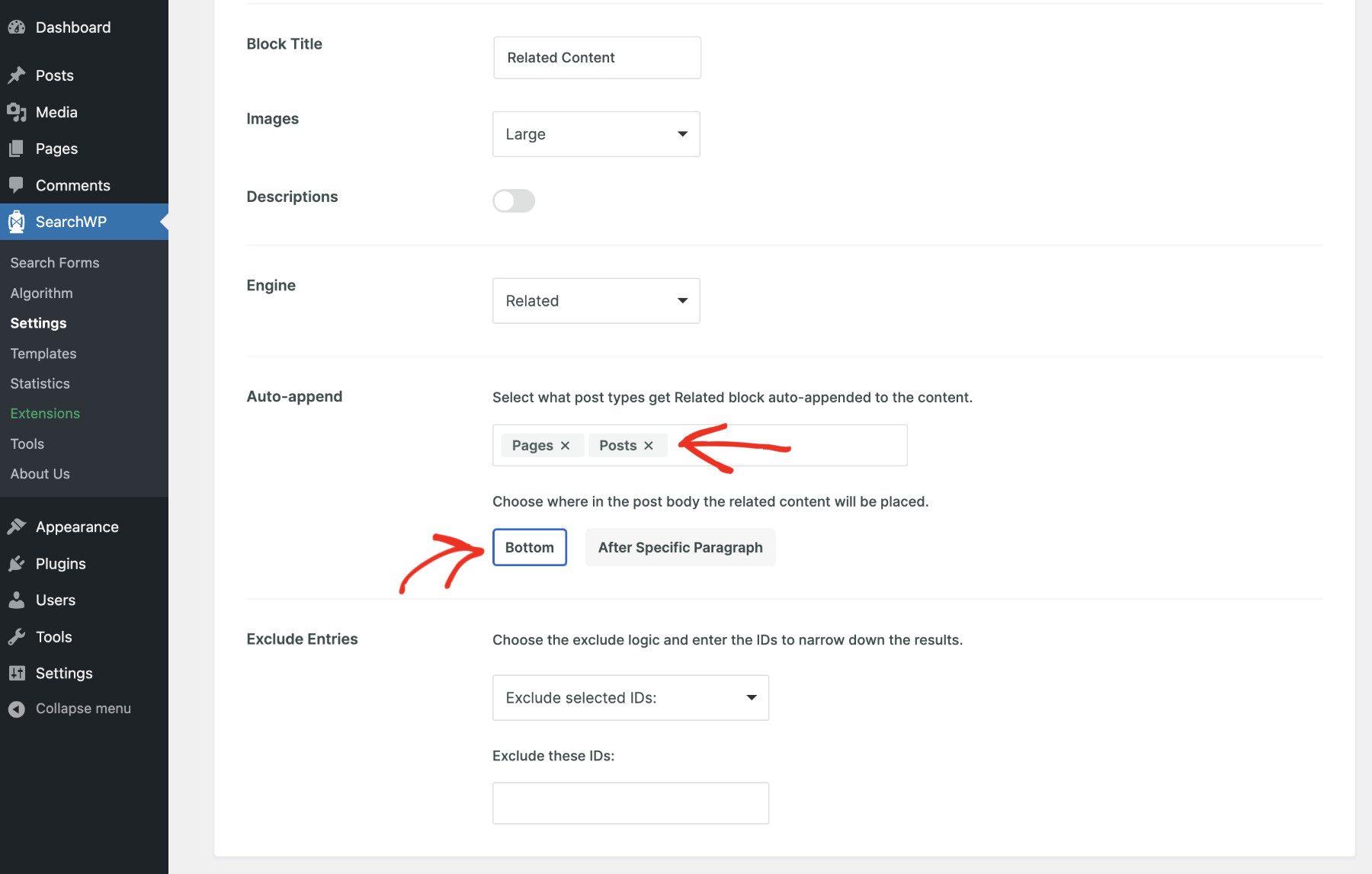Open the Engine dropdown

coord(596,301)
